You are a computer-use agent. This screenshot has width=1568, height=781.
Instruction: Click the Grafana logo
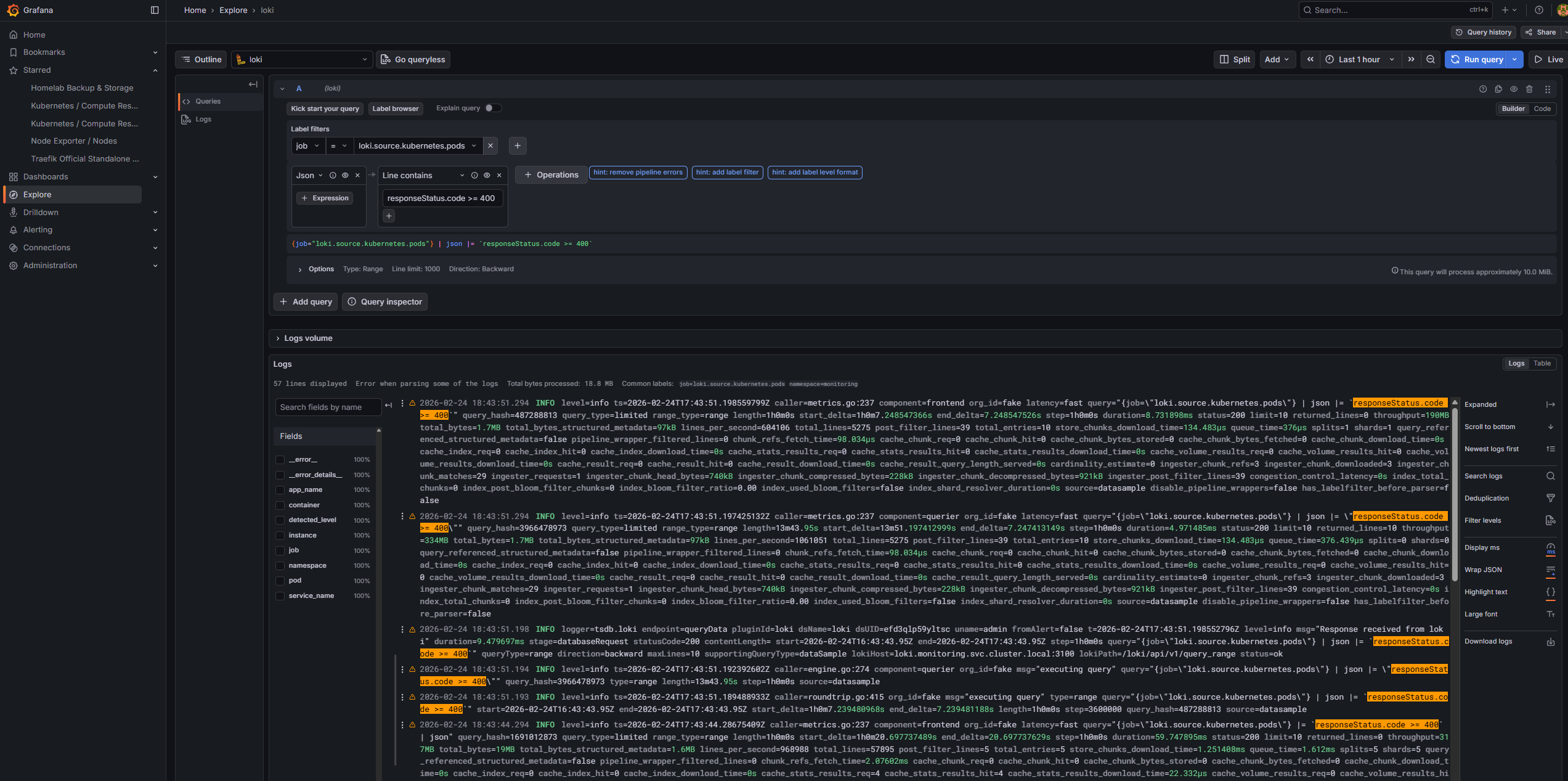coord(12,10)
